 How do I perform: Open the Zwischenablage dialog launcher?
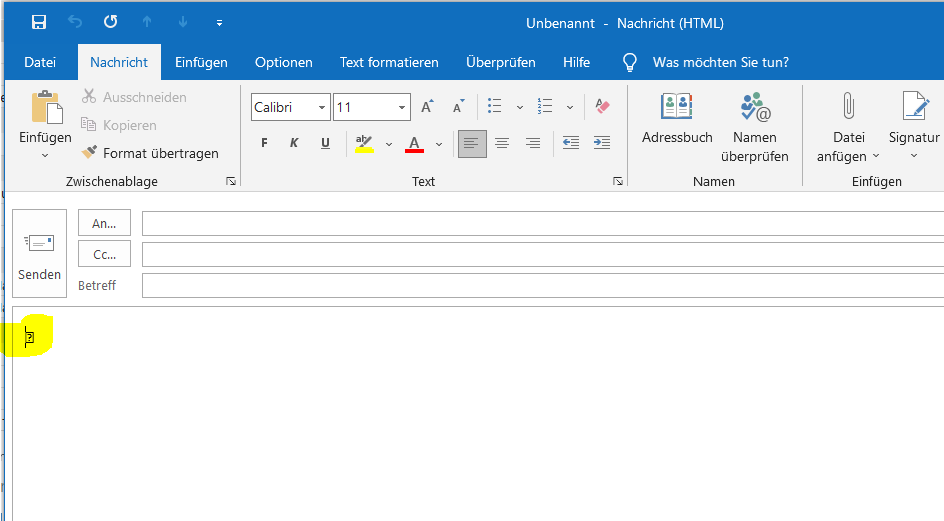pyautogui.click(x=231, y=181)
